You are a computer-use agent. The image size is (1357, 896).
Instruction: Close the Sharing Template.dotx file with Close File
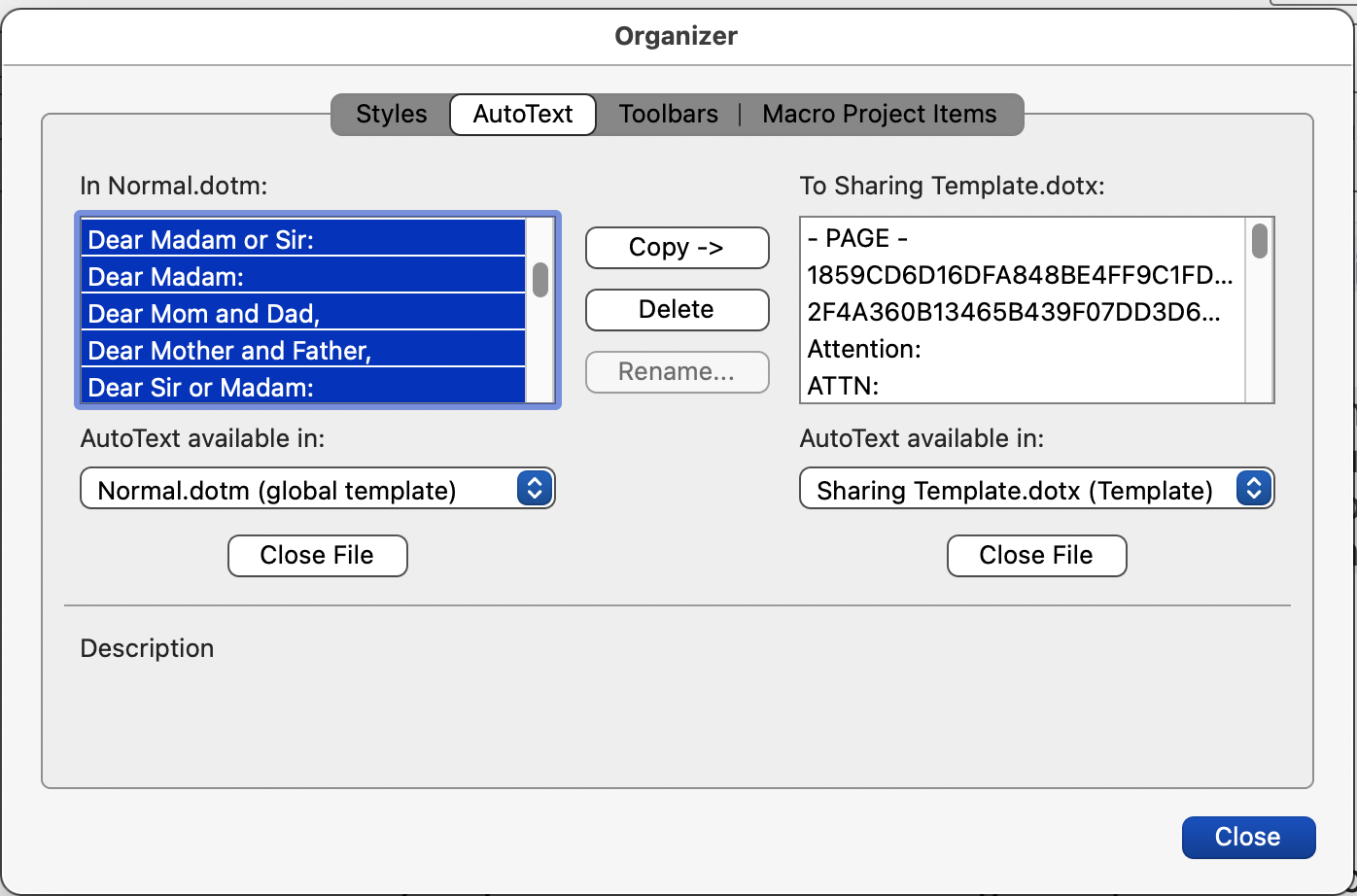pyautogui.click(x=1036, y=555)
